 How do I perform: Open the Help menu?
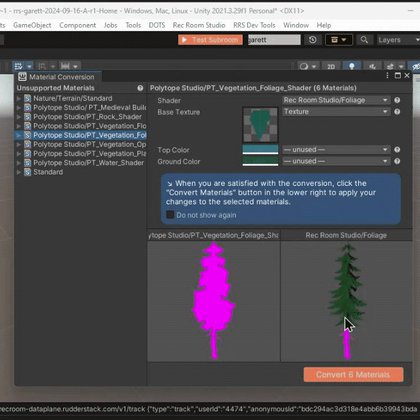(x=324, y=25)
